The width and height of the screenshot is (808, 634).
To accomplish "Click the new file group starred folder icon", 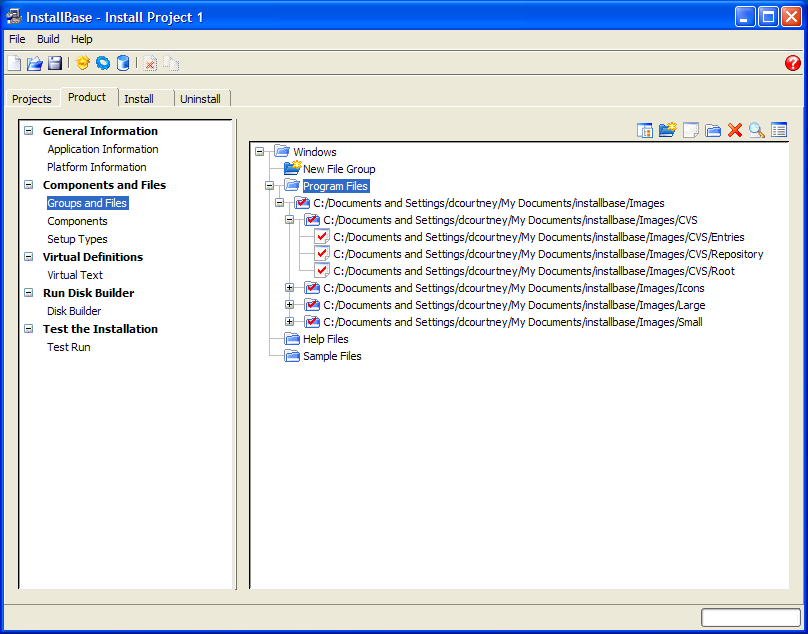I will point(668,130).
